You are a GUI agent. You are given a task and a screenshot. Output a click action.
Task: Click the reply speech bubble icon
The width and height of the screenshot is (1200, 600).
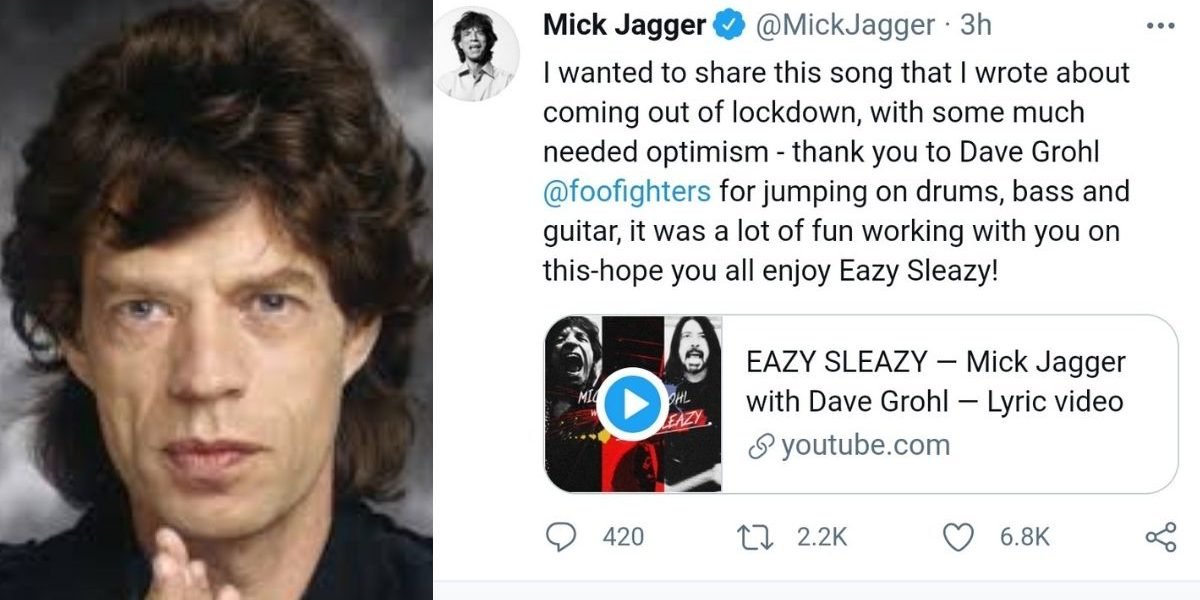click(564, 537)
